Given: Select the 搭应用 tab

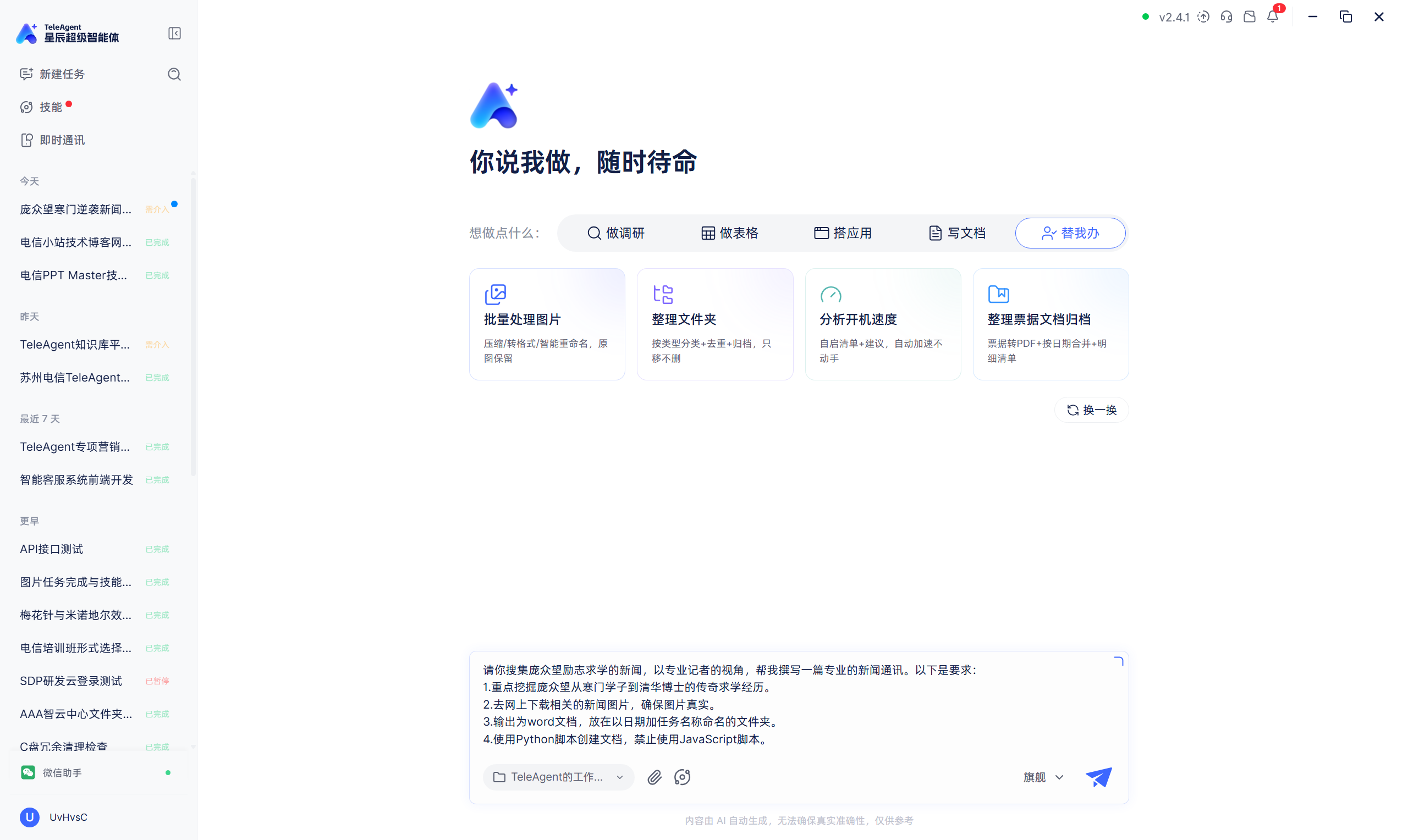Looking at the screenshot, I should point(843,233).
